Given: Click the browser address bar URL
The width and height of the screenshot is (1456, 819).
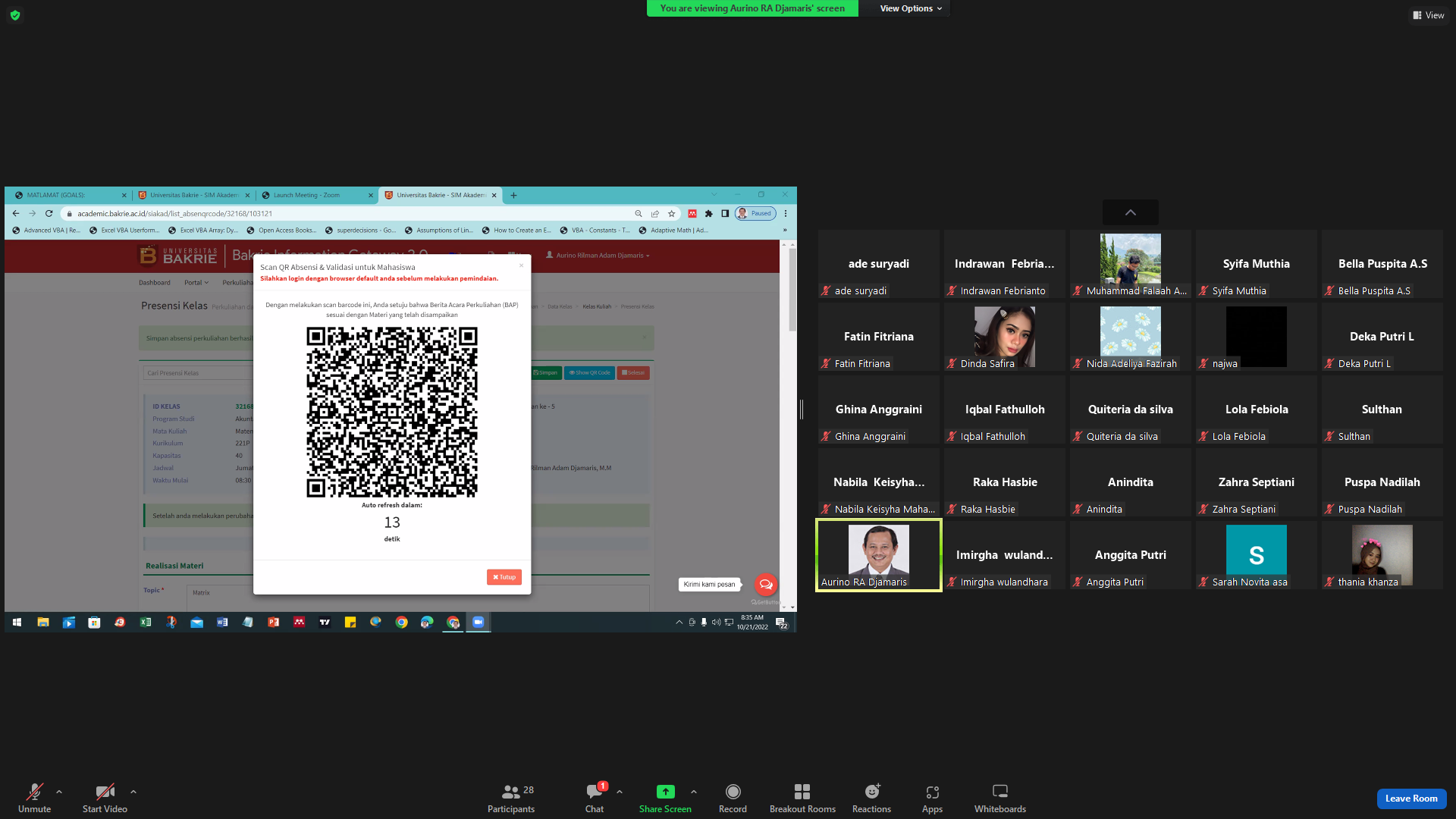Looking at the screenshot, I should click(175, 214).
